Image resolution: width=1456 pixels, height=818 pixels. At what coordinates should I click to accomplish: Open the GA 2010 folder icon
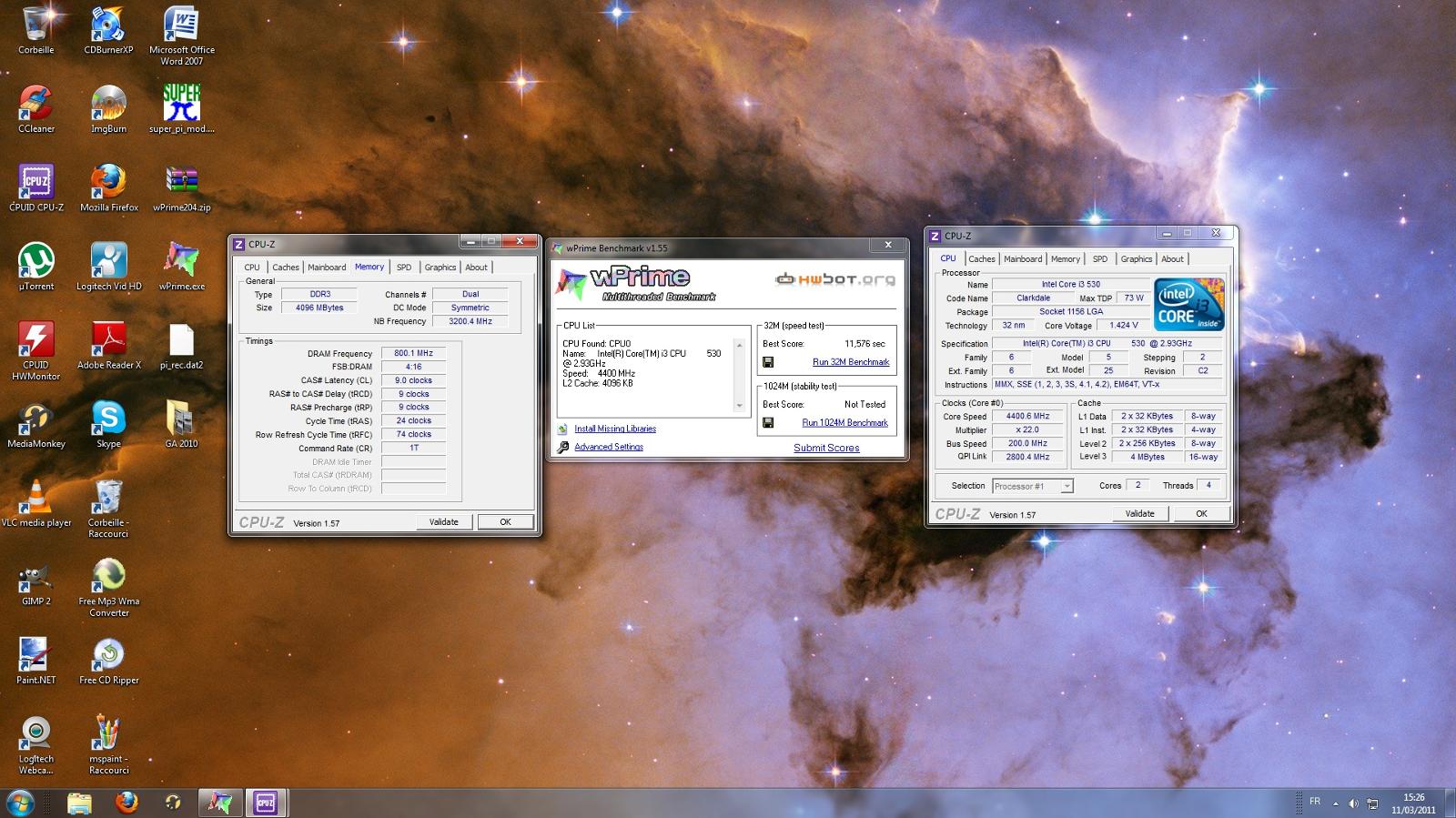pos(182,424)
